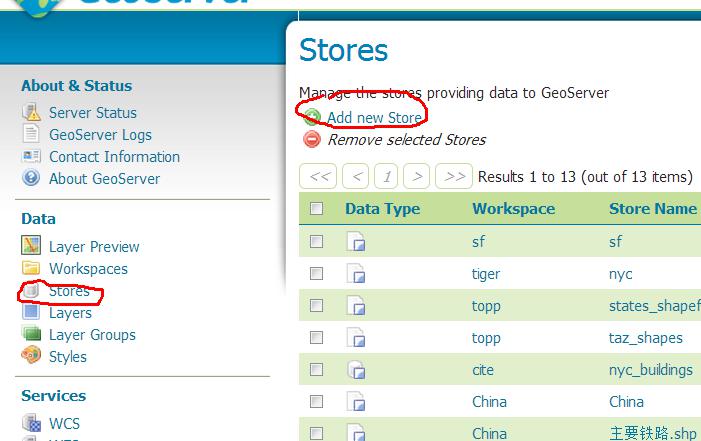Click data type icon for taz_shapes row
The height and width of the screenshot is (441, 701).
pos(356,338)
